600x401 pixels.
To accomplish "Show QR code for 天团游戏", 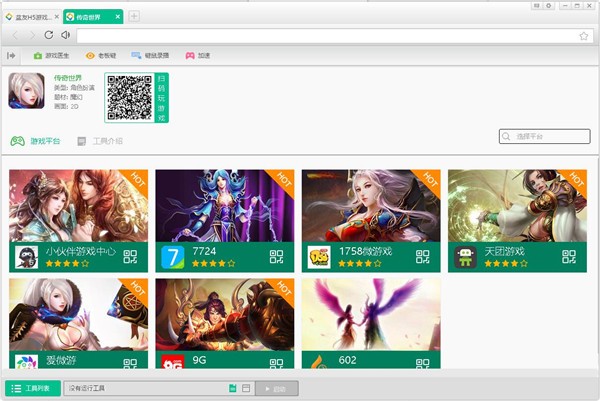I will pyautogui.click(x=569, y=257).
